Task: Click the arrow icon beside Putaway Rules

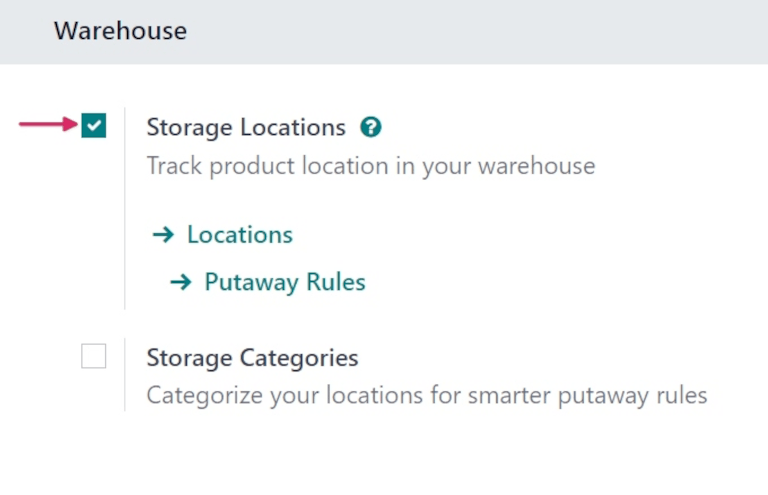Action: point(180,283)
